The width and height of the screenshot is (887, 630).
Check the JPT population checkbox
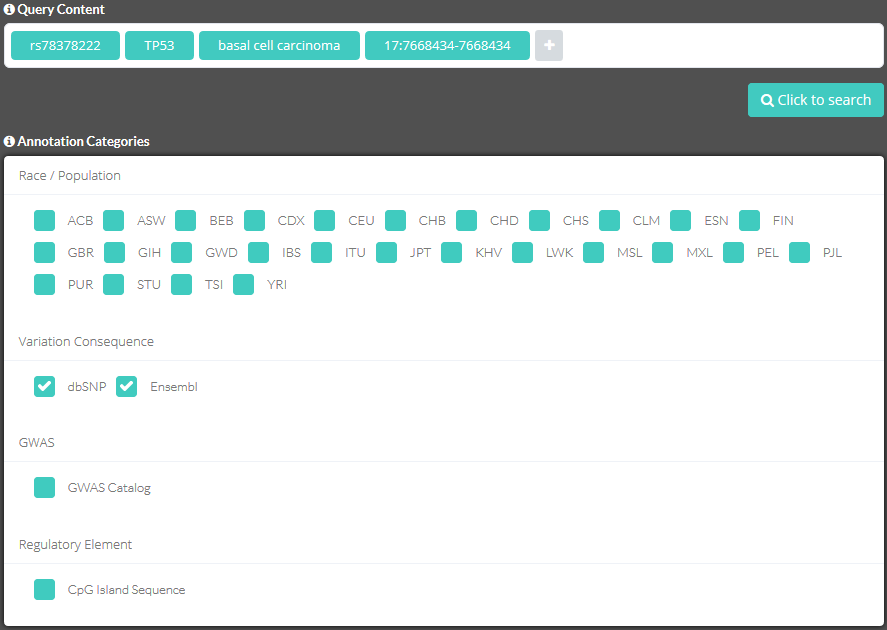click(x=386, y=253)
